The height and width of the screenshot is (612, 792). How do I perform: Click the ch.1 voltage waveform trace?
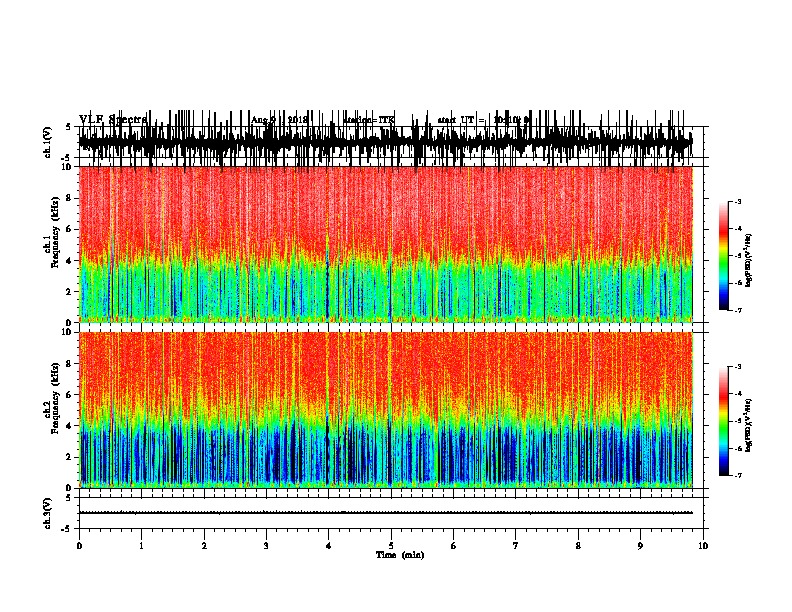(x=386, y=142)
